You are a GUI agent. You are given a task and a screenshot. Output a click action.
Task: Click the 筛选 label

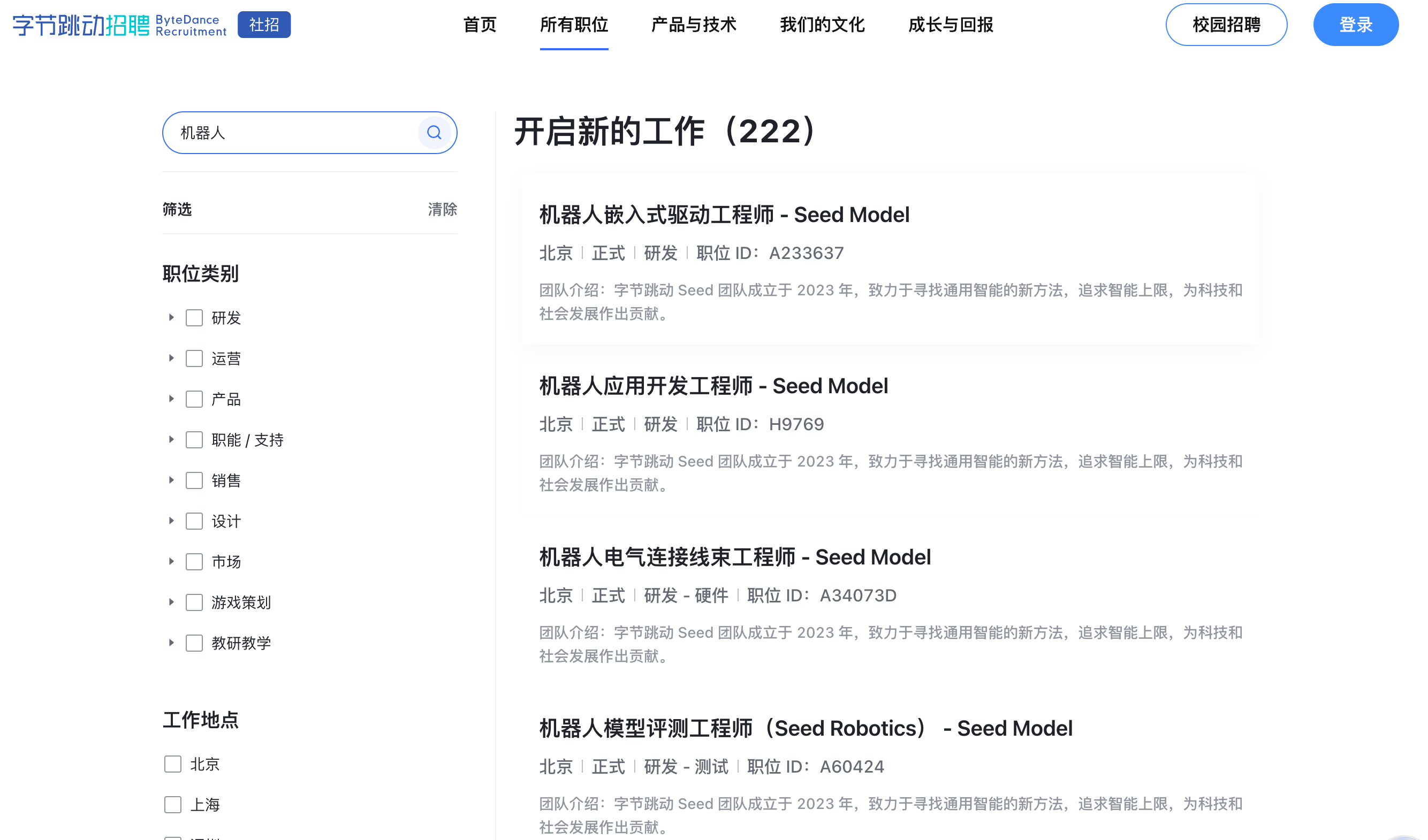pos(177,210)
